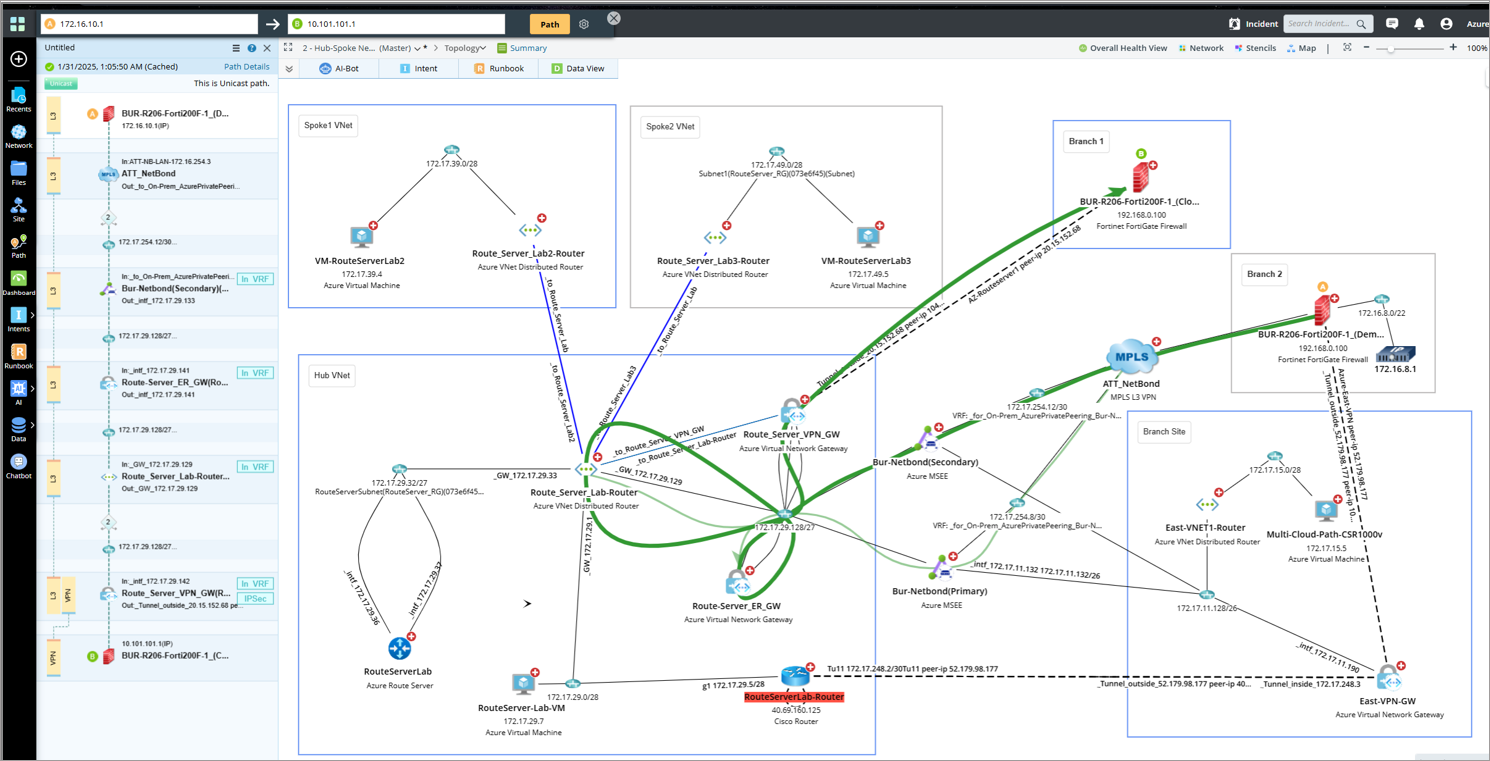The image size is (1490, 761).
Task: Select ATT_NetBond hop in path list
Action: [x=159, y=174]
